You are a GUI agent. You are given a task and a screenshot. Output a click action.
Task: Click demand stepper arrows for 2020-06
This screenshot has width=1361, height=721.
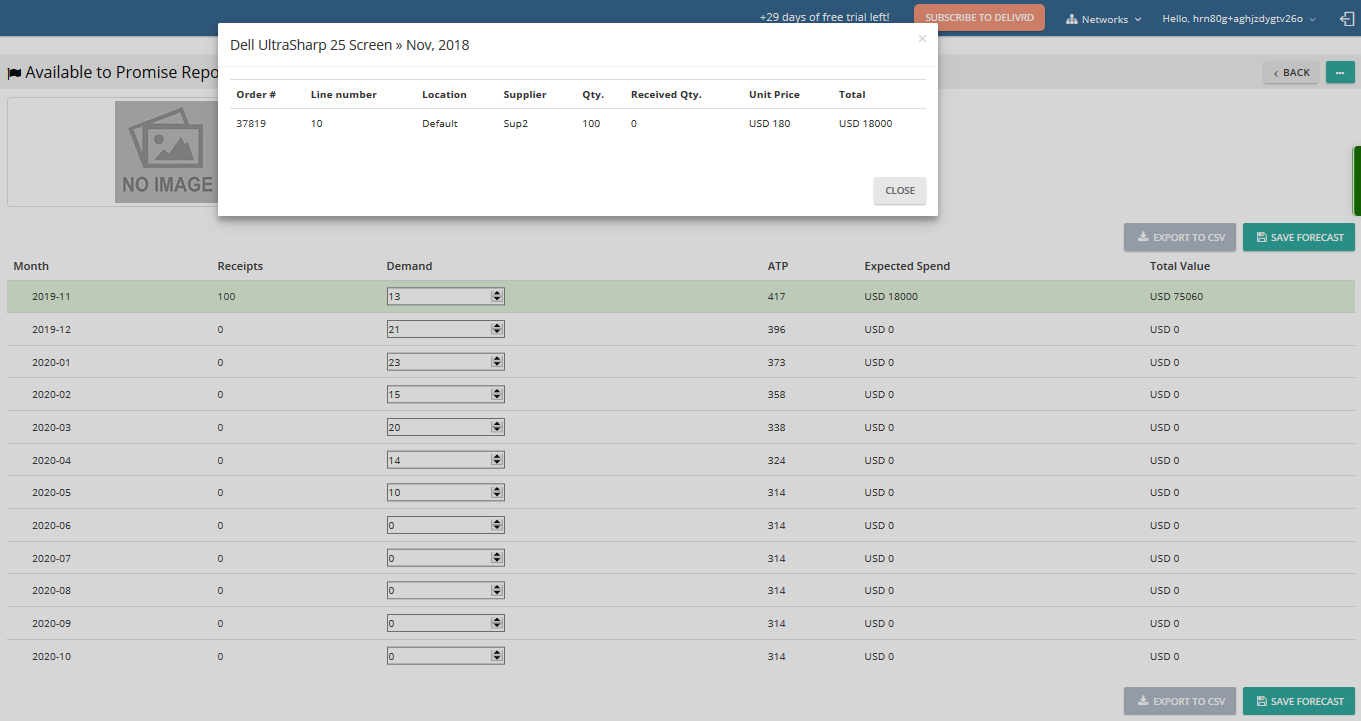coord(497,525)
